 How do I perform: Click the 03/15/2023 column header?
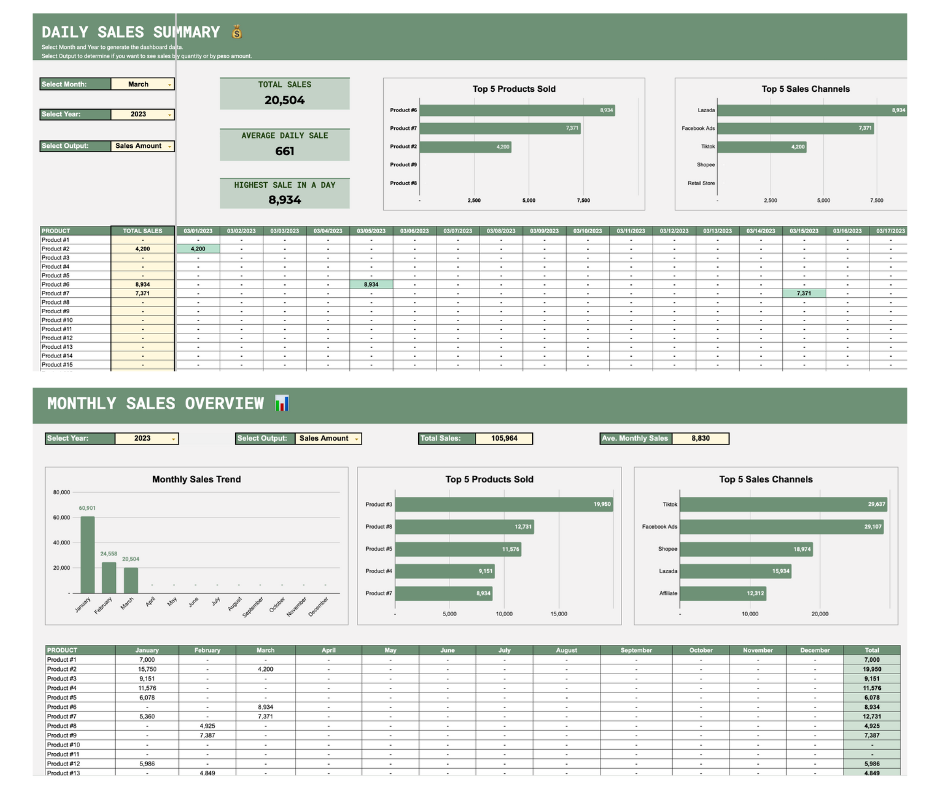804,231
